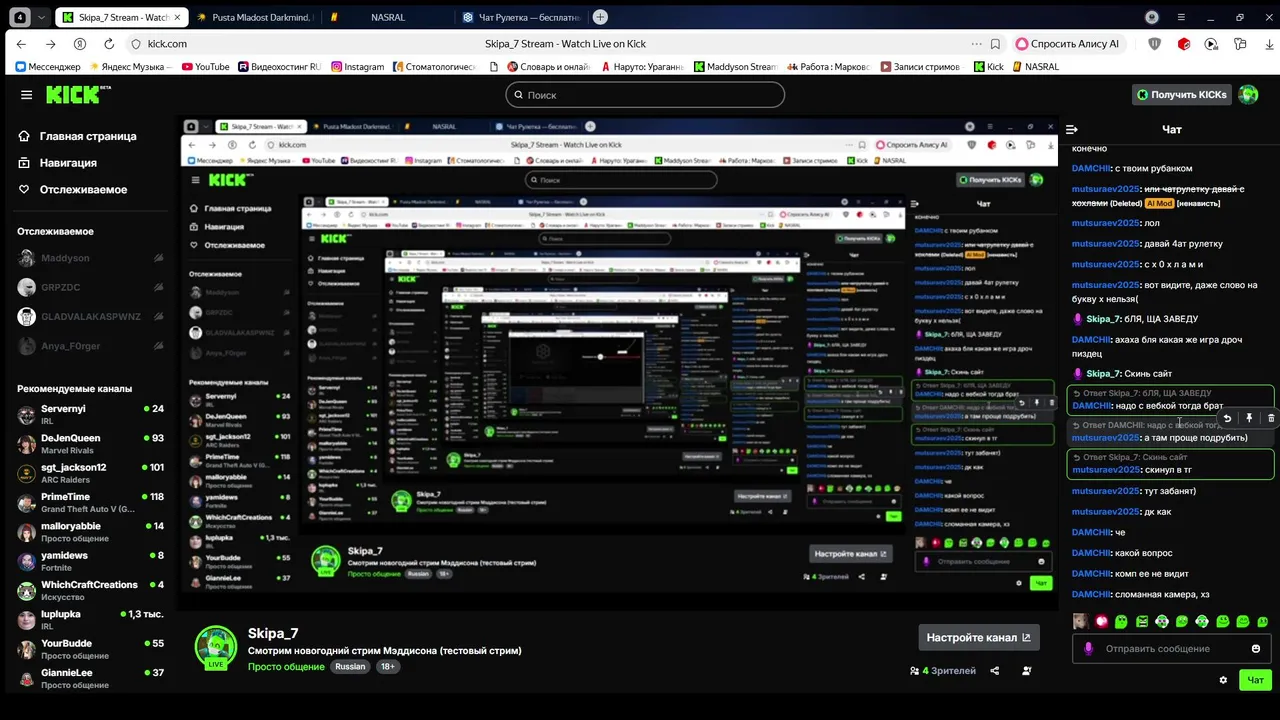Click the purple microphone icon in chat input

pyautogui.click(x=1090, y=649)
